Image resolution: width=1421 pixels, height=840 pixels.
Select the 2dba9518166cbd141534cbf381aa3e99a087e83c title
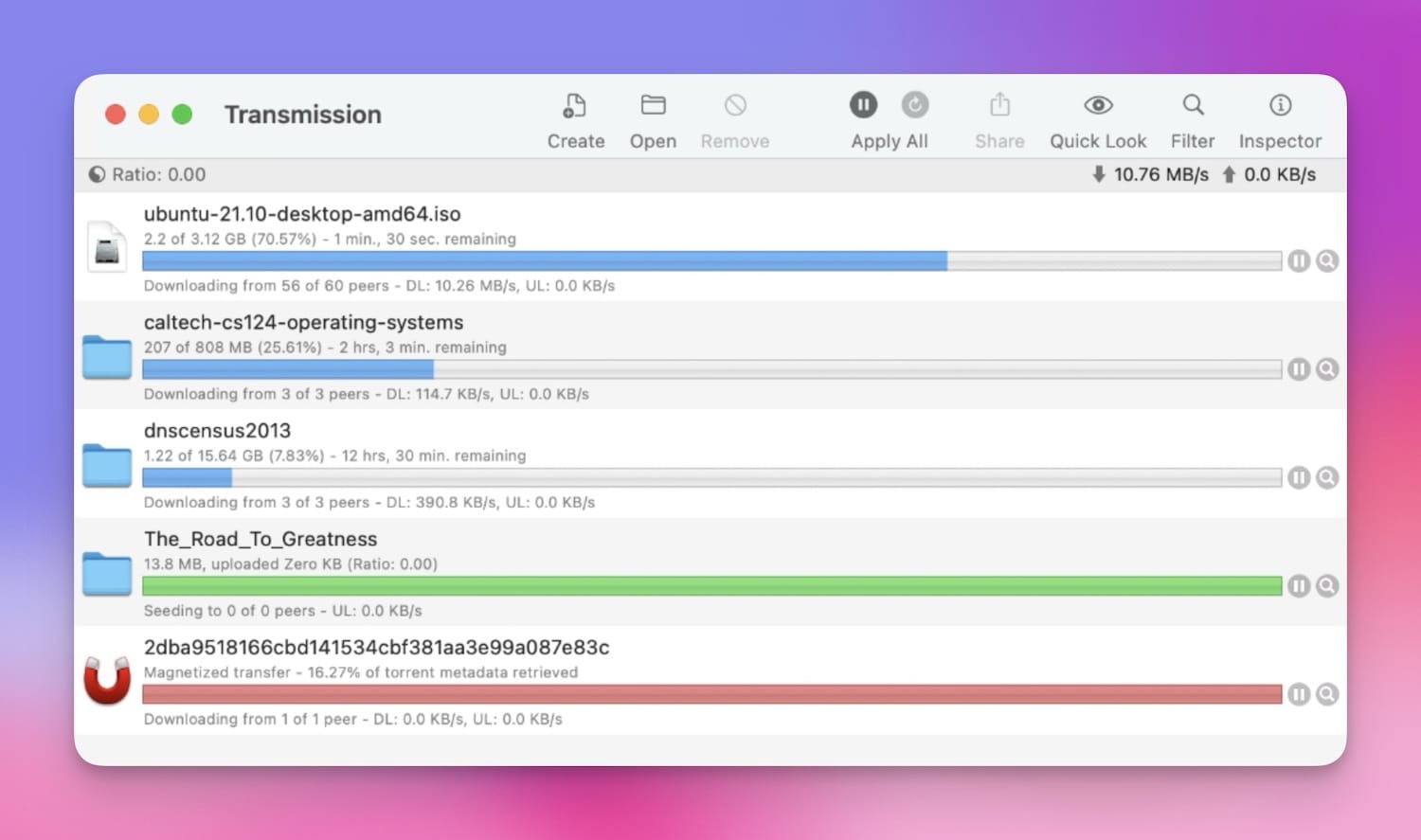(x=376, y=648)
